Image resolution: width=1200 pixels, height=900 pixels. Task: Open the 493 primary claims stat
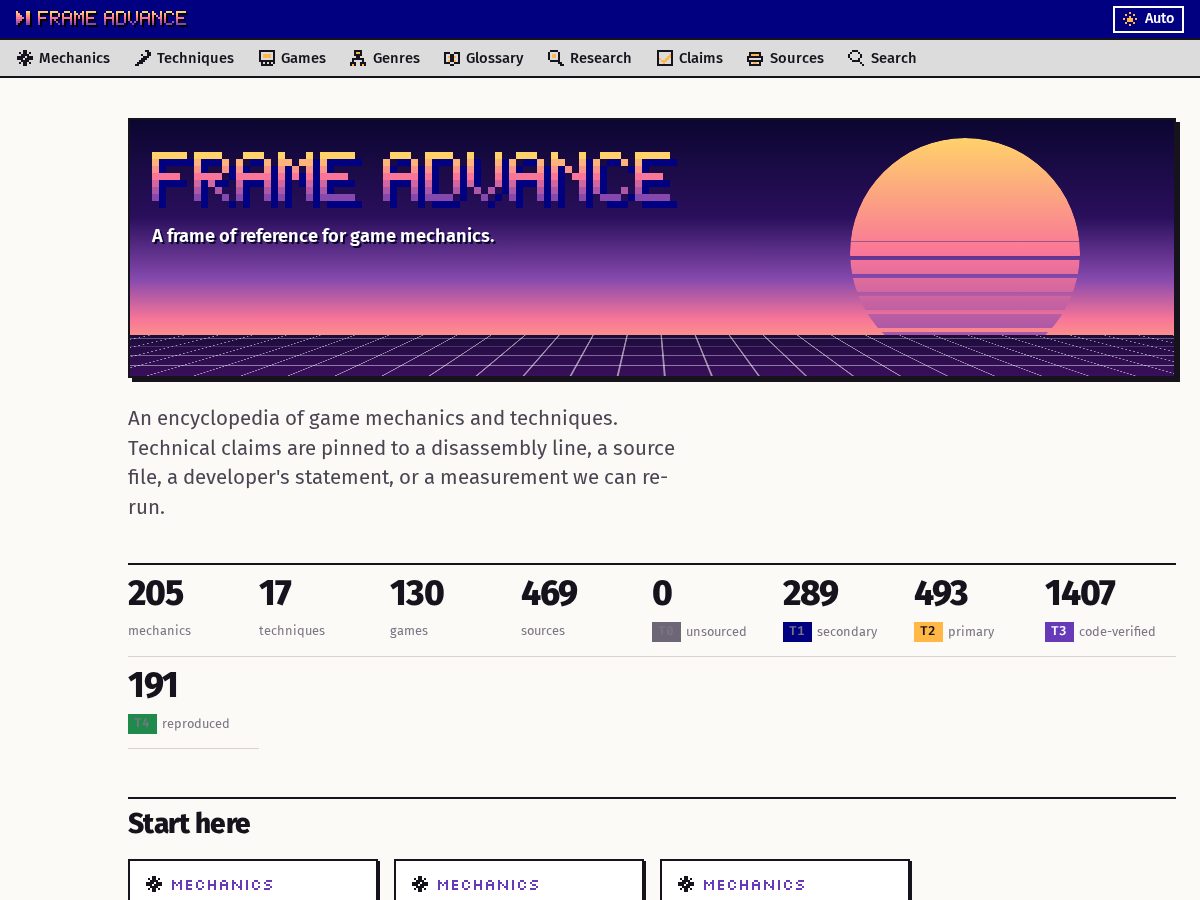979,611
